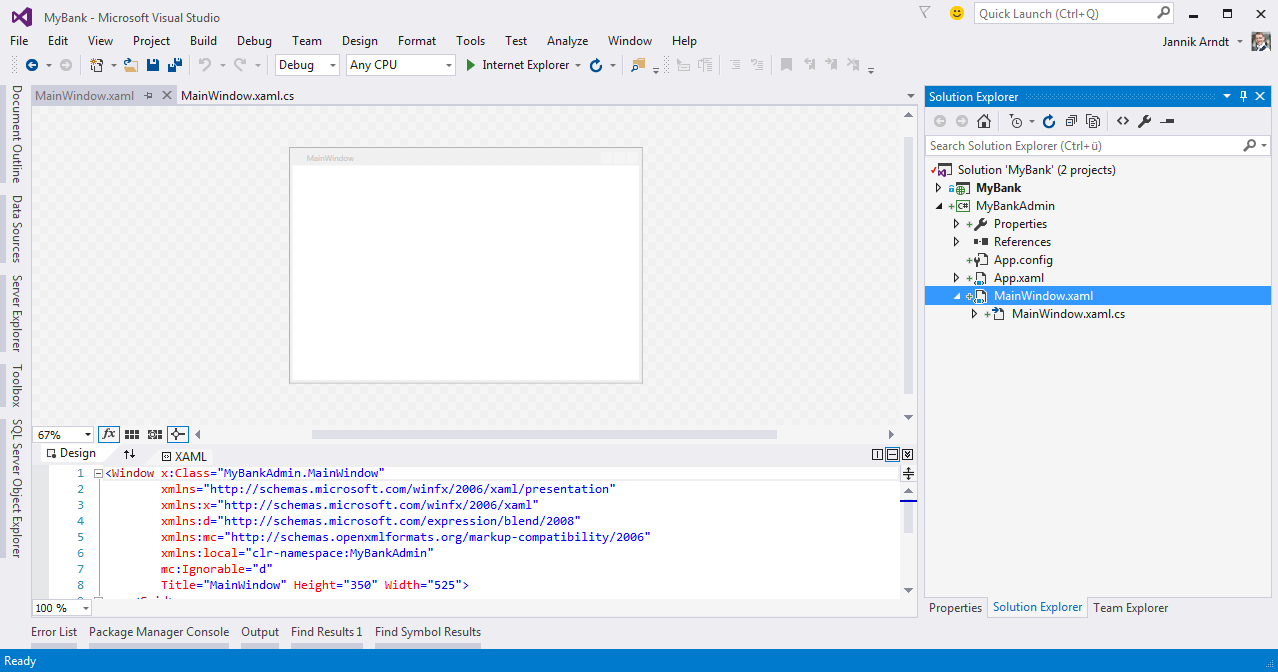Toggle snap to gridlines button

click(155, 434)
